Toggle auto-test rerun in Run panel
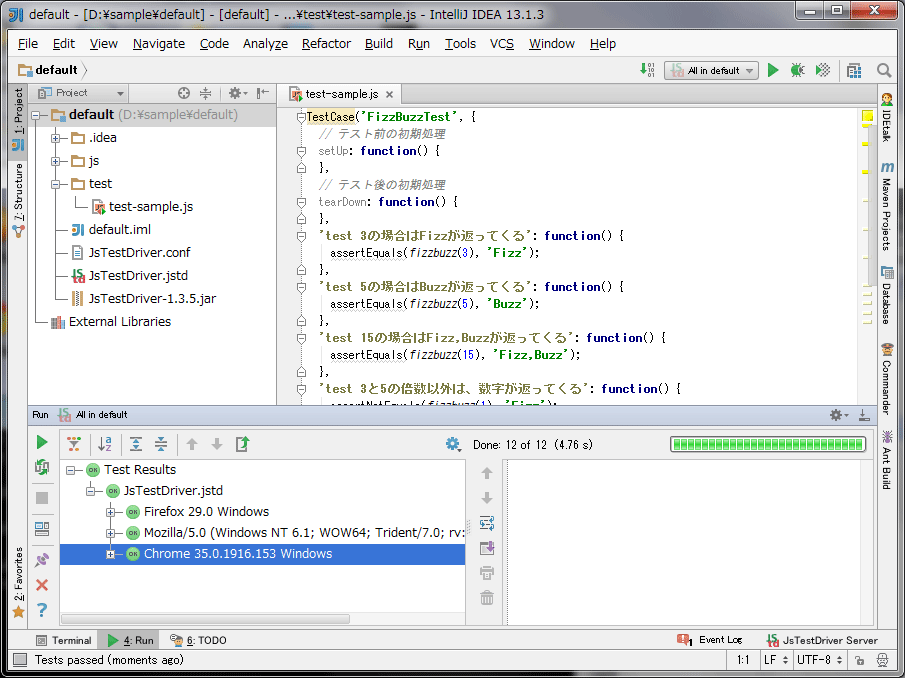The image size is (905, 678). [42, 467]
